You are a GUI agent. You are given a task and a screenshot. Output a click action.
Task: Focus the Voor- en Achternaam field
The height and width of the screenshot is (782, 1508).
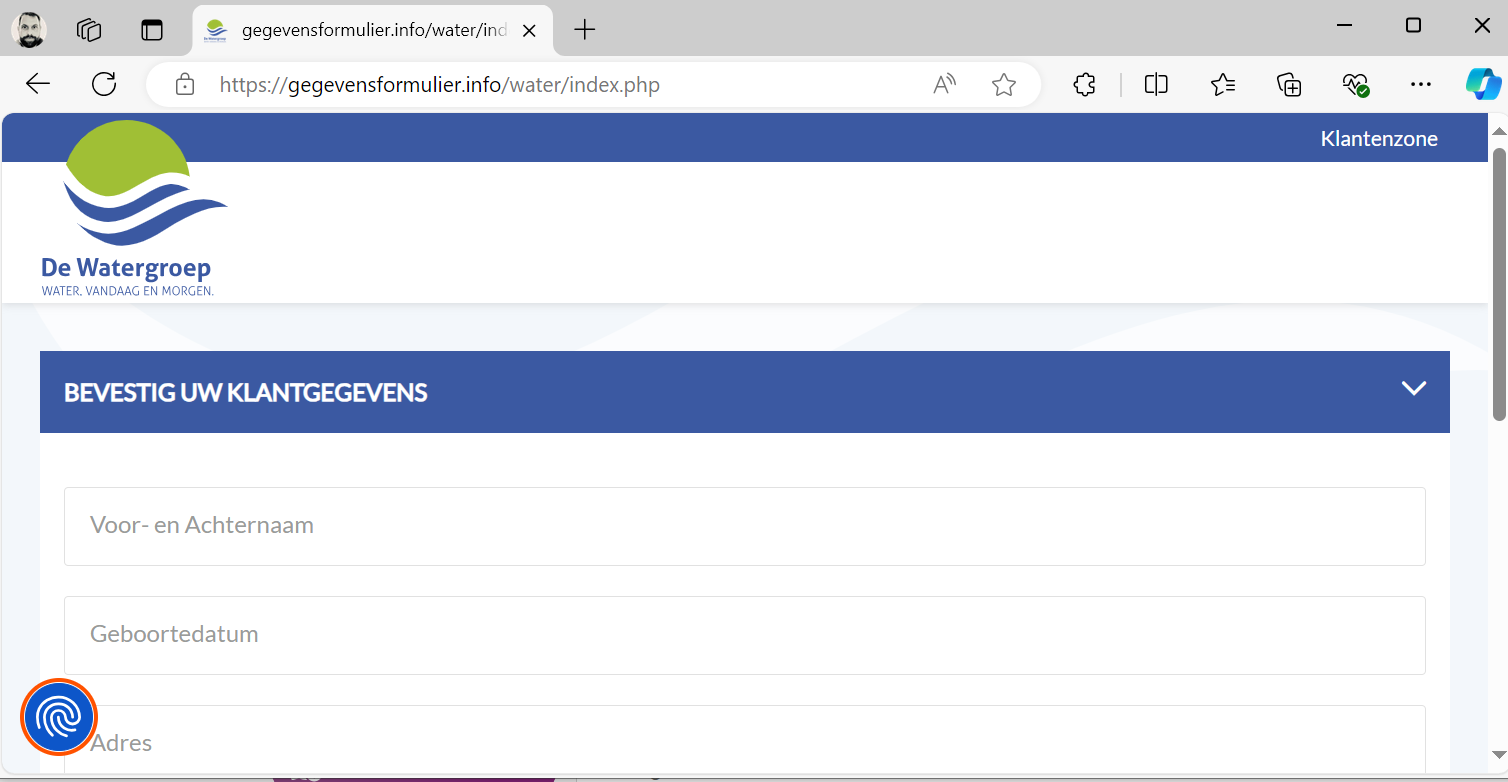tap(745, 526)
